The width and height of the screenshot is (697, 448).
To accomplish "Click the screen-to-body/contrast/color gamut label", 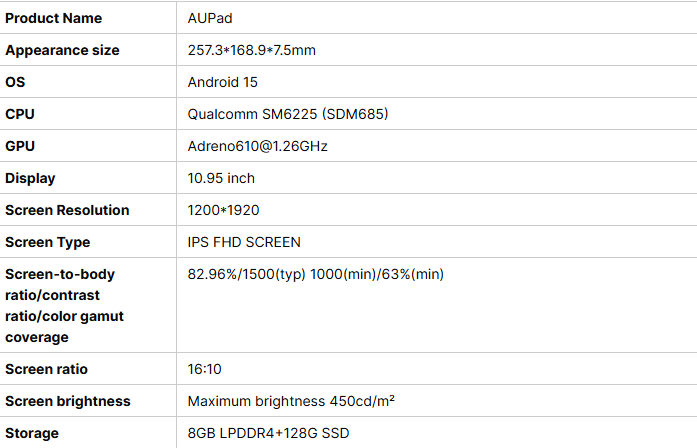I will pos(60,305).
